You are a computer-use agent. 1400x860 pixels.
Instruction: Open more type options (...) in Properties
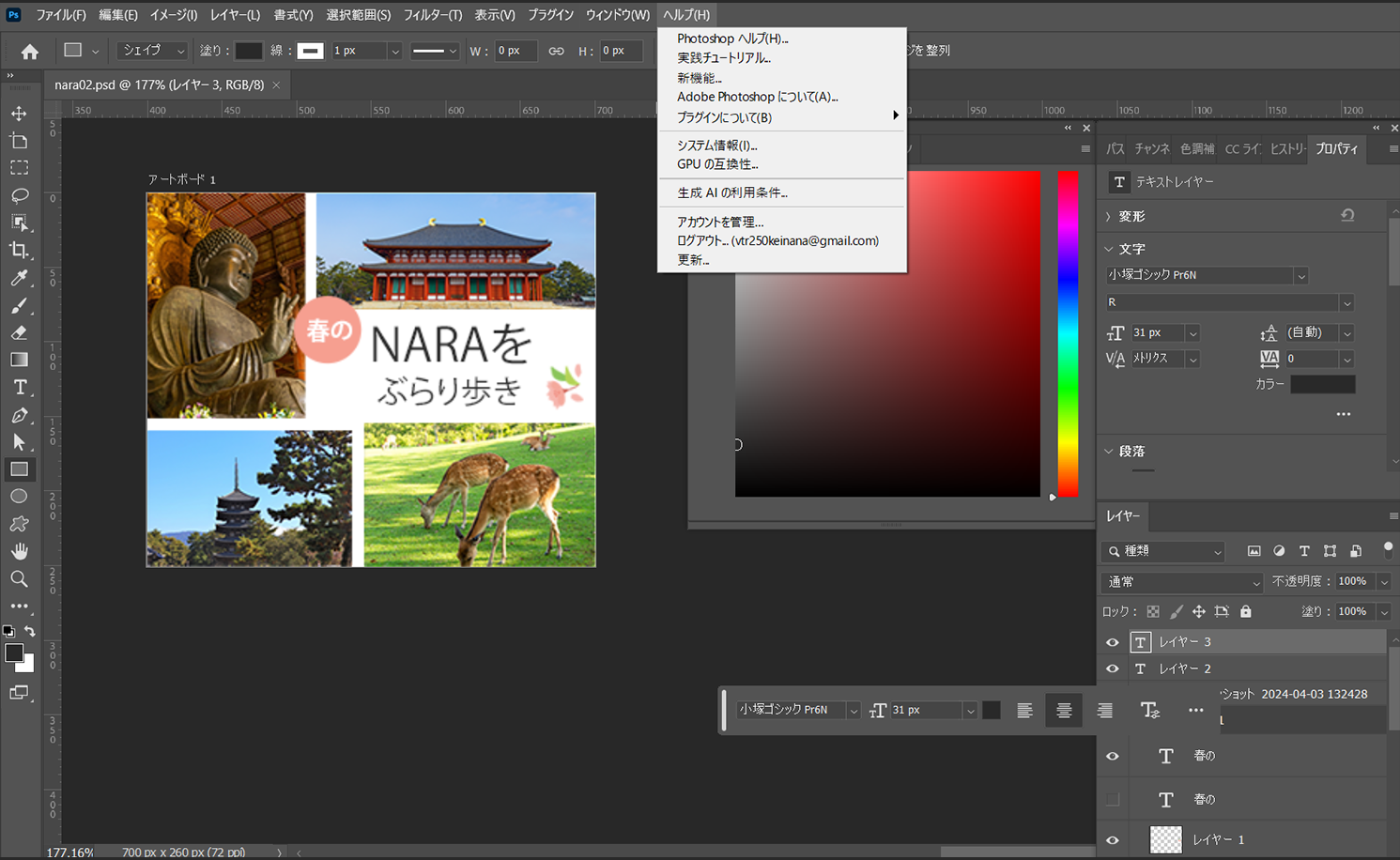[1344, 414]
